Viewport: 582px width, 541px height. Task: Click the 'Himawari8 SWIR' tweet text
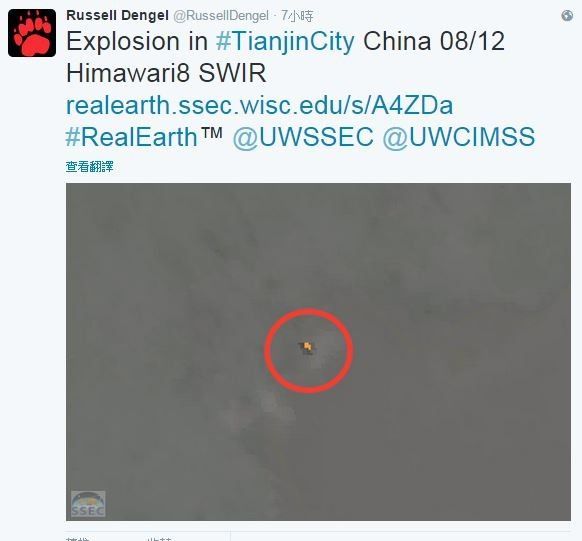click(x=166, y=73)
